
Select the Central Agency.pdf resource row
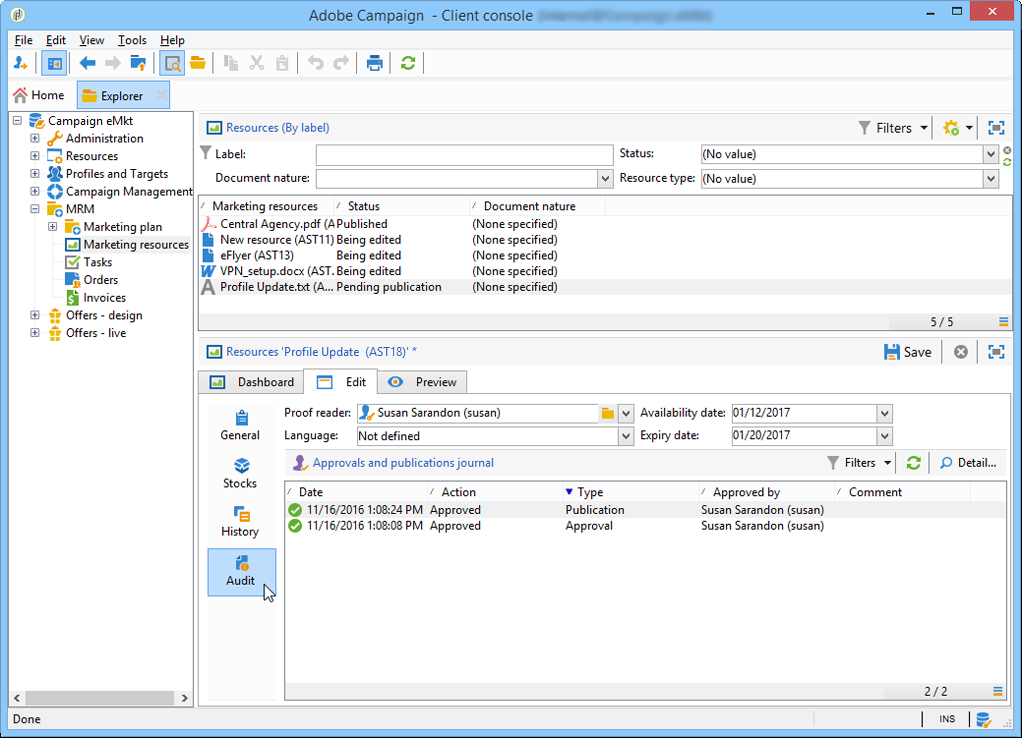[605, 224]
